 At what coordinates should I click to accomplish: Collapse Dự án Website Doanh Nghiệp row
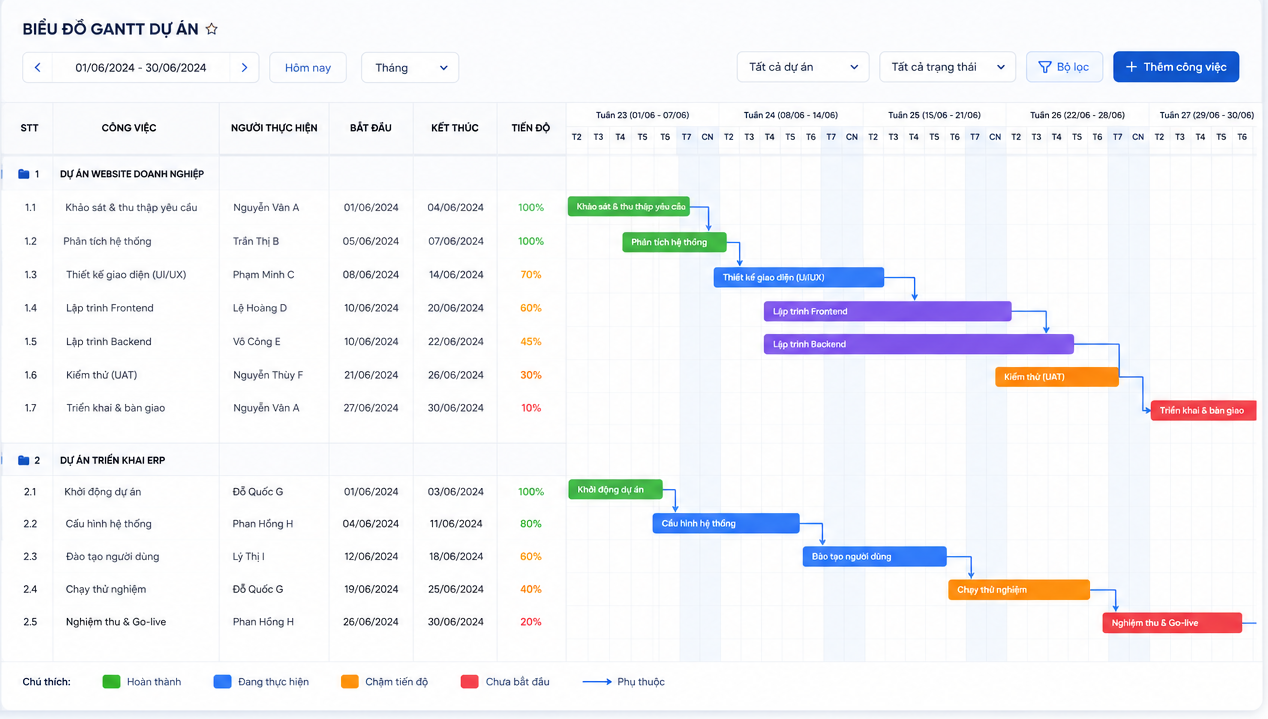pos(283,174)
